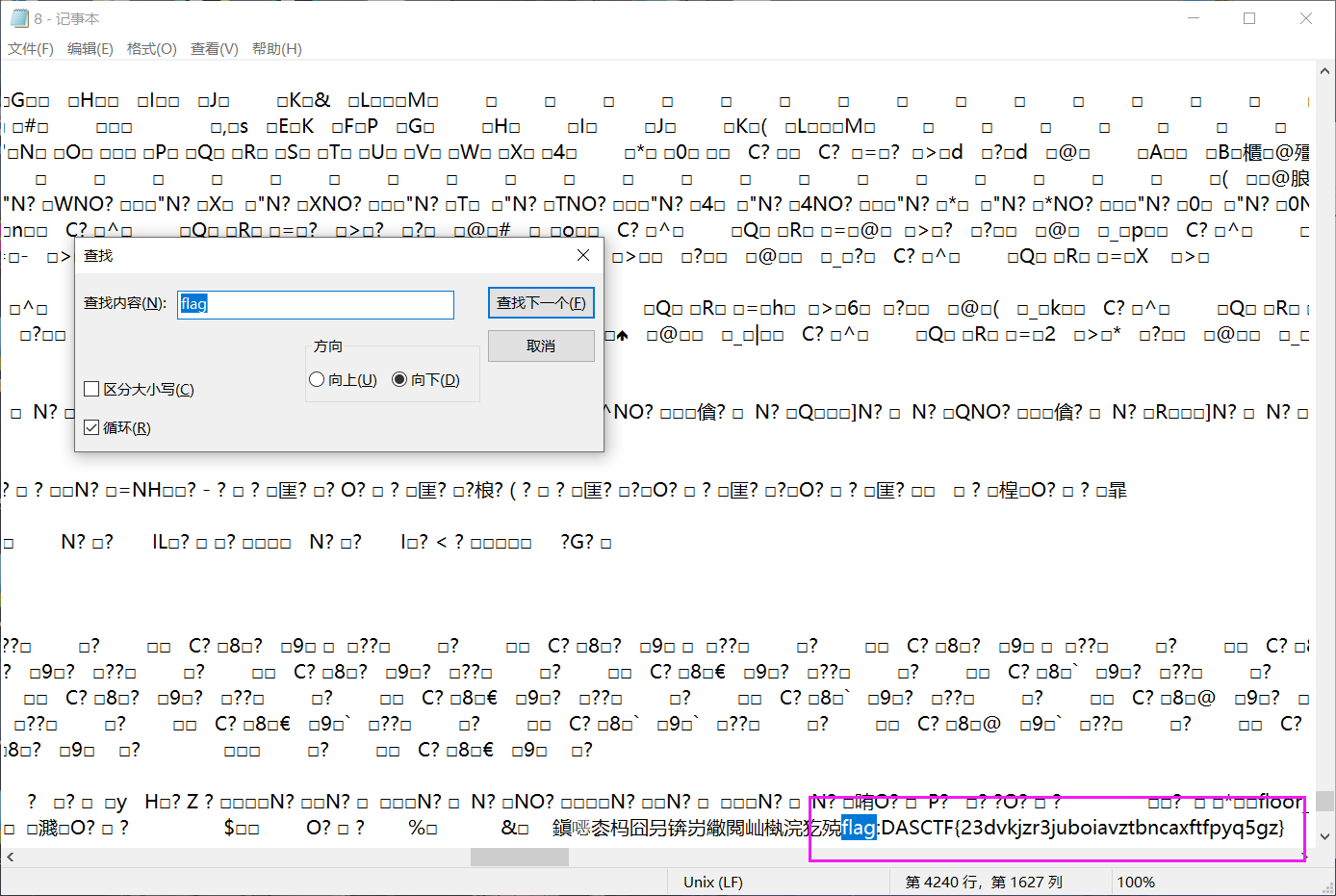Click the Notepad app icon in title bar
1336x896 pixels.
point(19,18)
